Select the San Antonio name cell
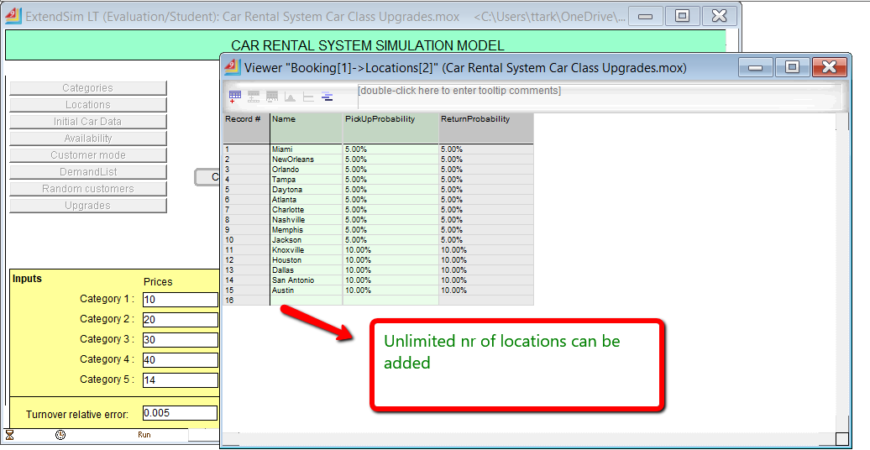This screenshot has width=870, height=450. 306,280
